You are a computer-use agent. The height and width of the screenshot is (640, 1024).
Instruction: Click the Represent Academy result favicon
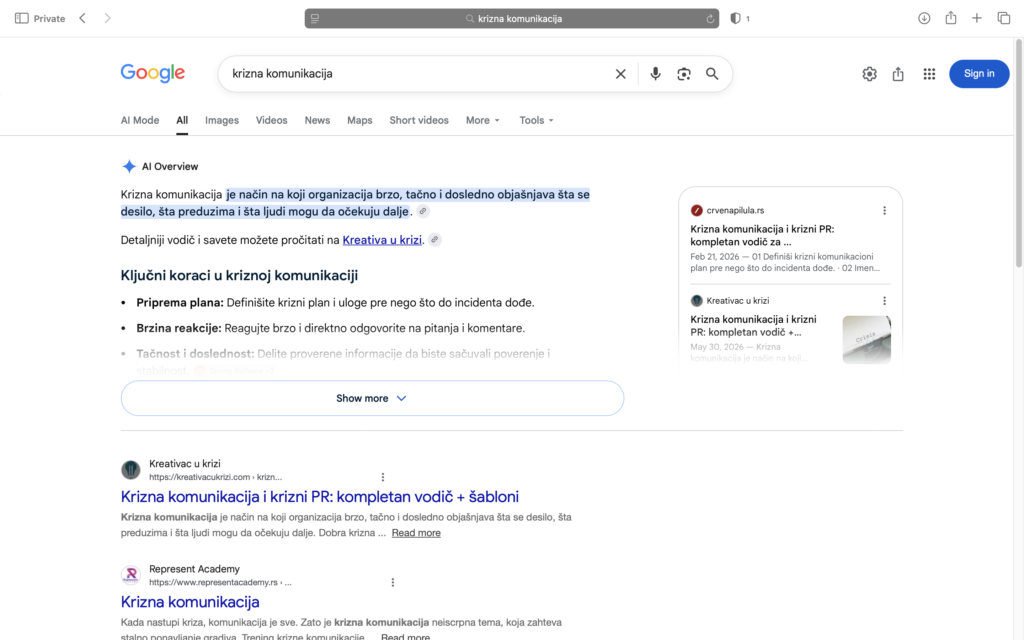[x=131, y=575]
